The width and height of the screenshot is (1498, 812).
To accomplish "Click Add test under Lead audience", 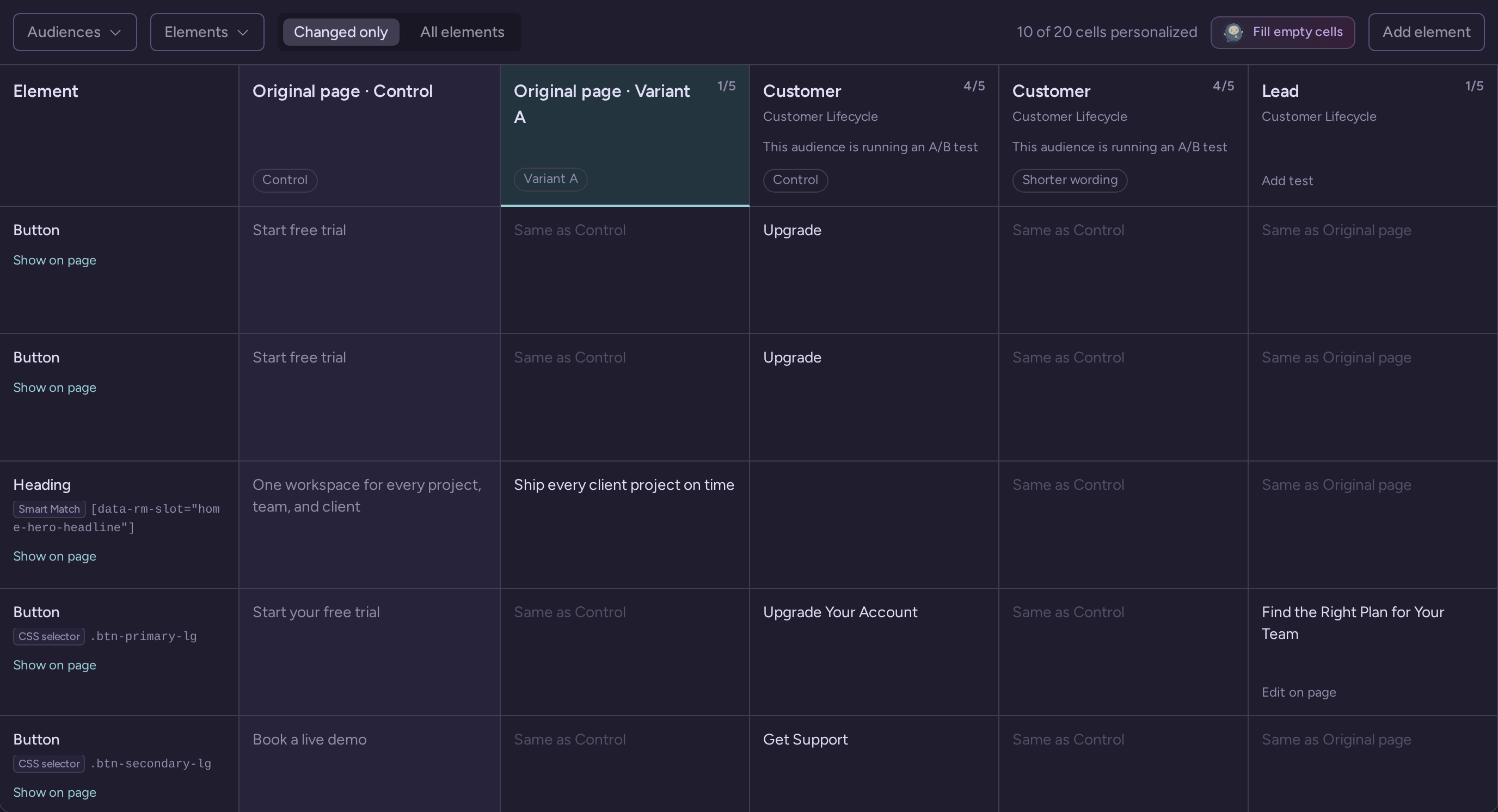I will [x=1287, y=181].
